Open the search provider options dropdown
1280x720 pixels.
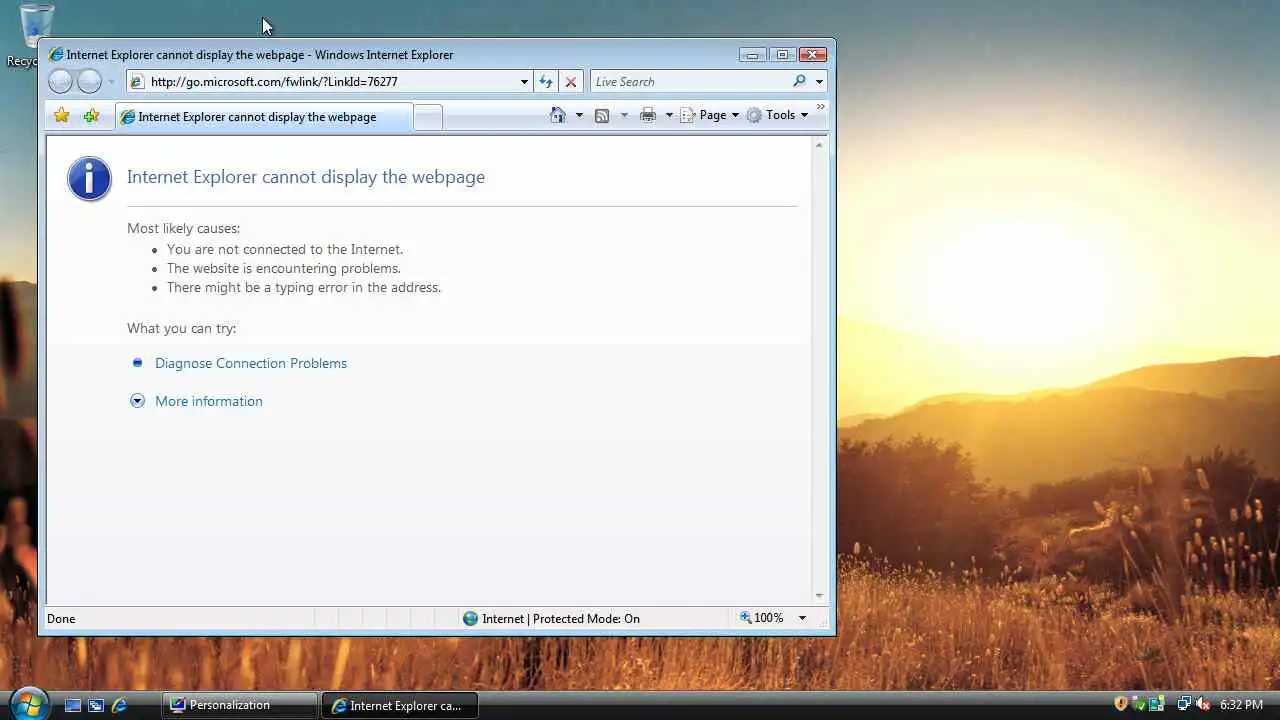[819, 82]
